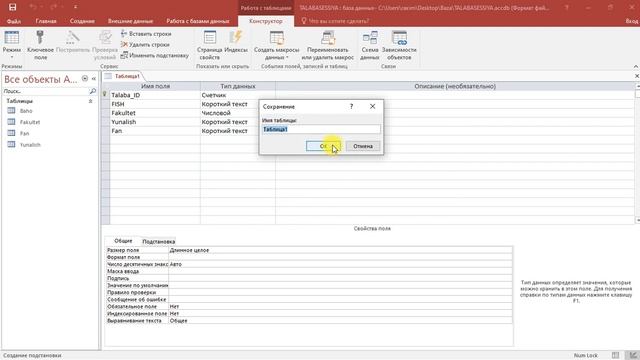Click the navigation pane search field
The height and width of the screenshot is (360, 640).
45,91
